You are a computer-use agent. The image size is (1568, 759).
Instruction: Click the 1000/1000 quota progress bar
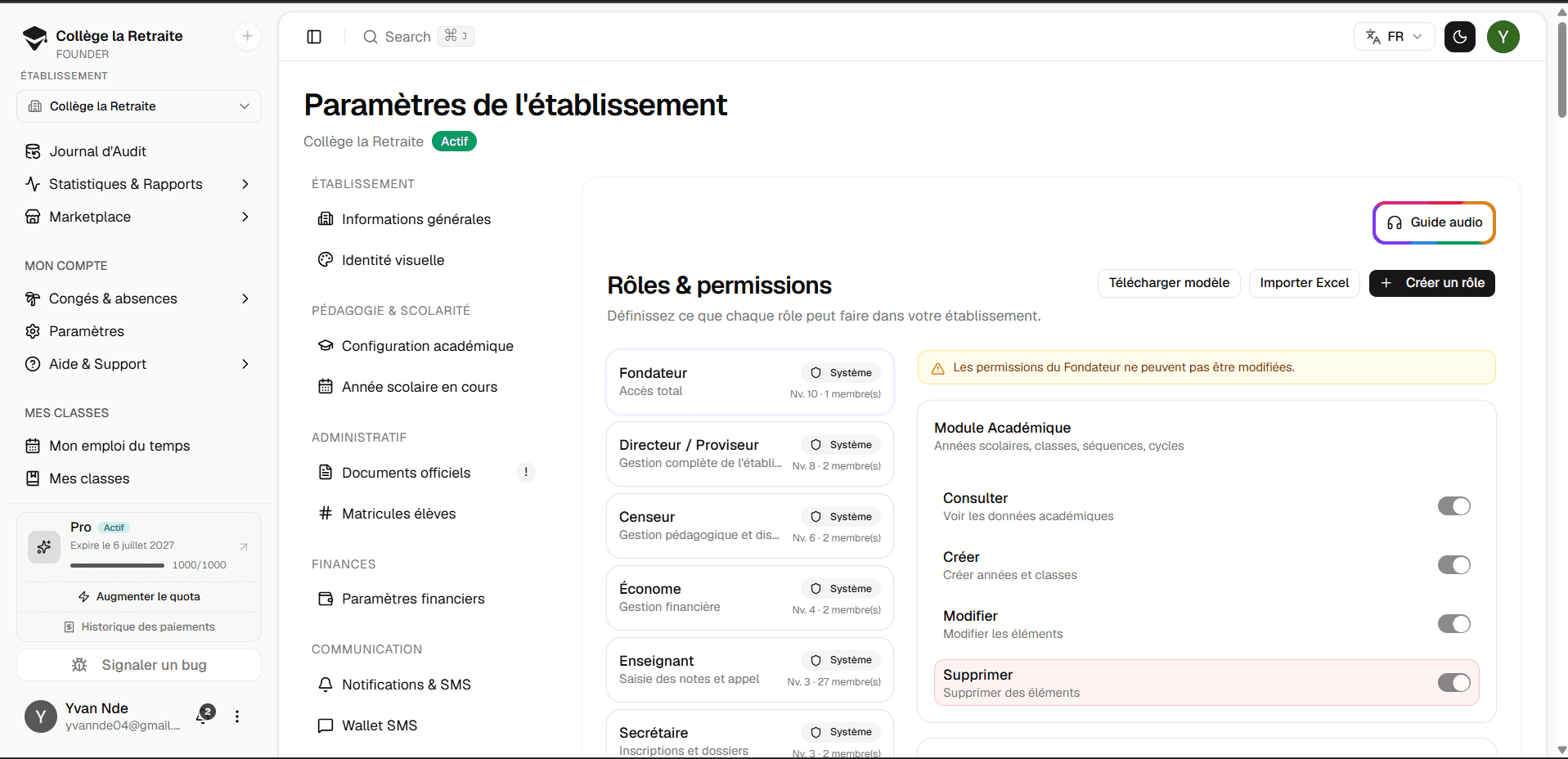pyautogui.click(x=118, y=565)
